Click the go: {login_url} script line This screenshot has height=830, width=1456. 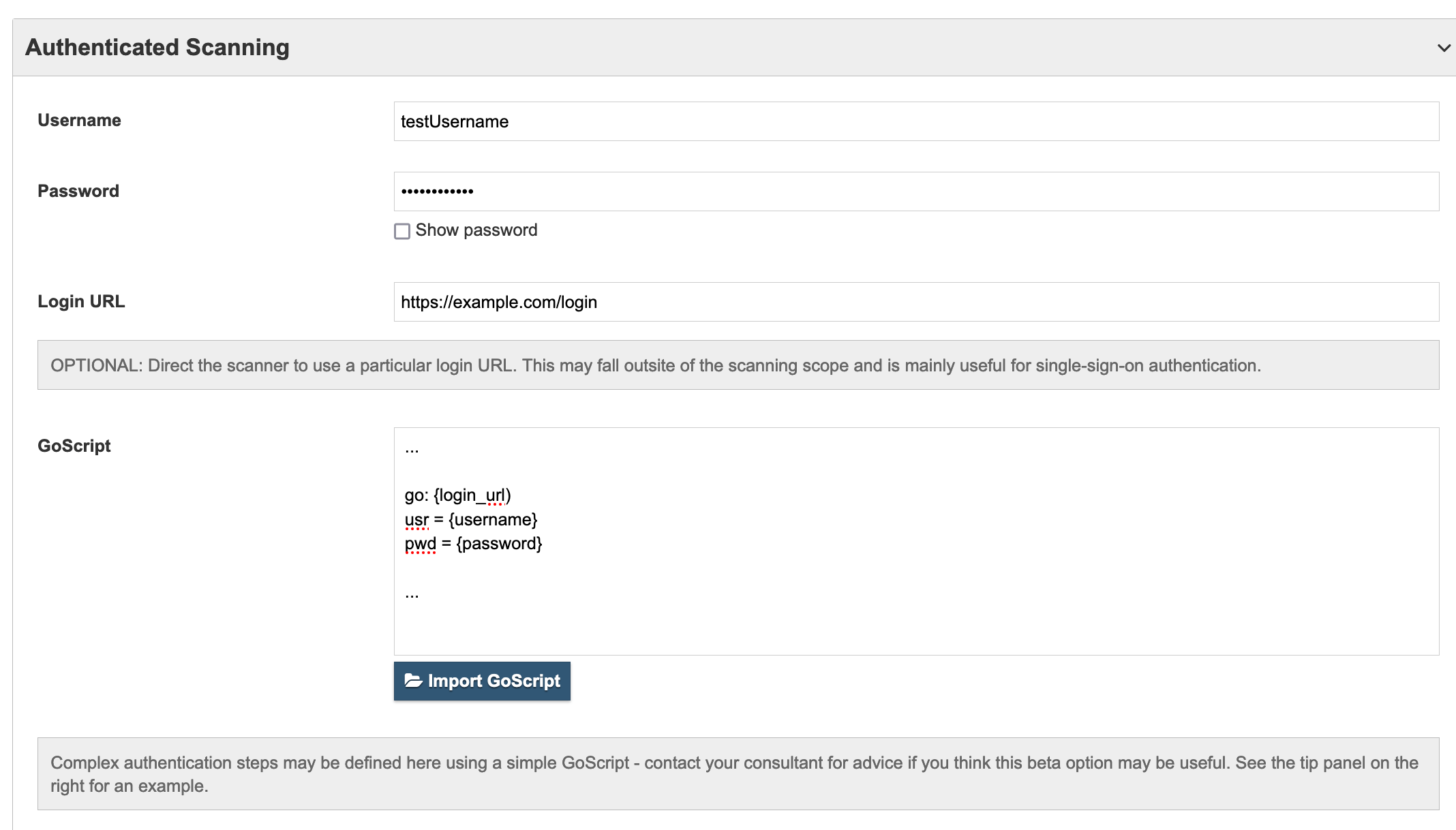pos(458,495)
